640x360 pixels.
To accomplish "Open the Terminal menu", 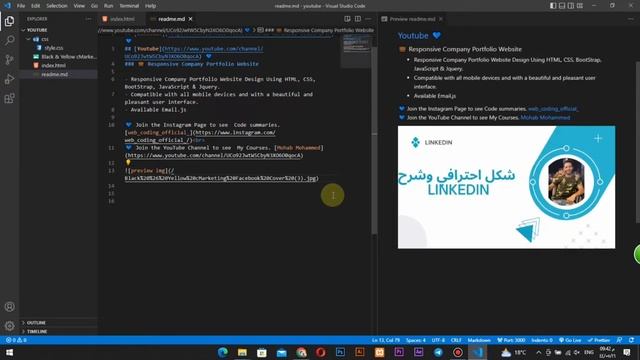I will (129, 6).
